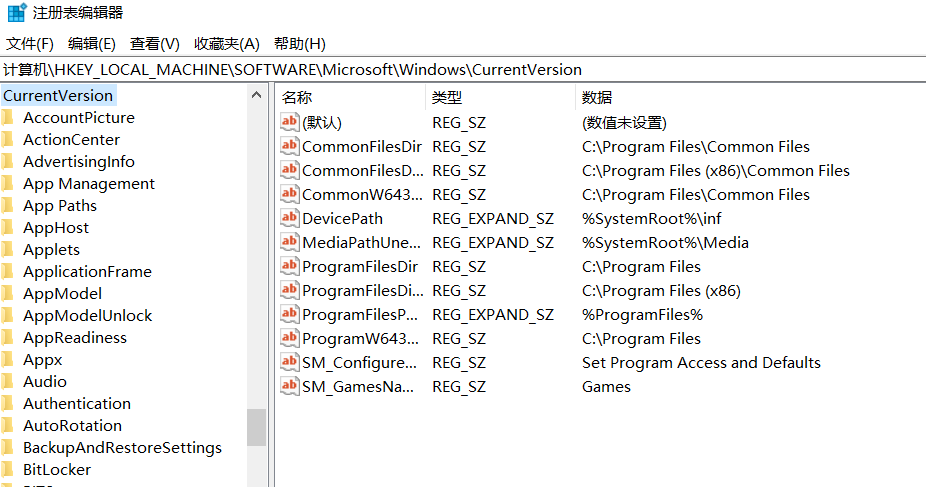Click the Set Program Access and Defaults data

click(x=701, y=362)
